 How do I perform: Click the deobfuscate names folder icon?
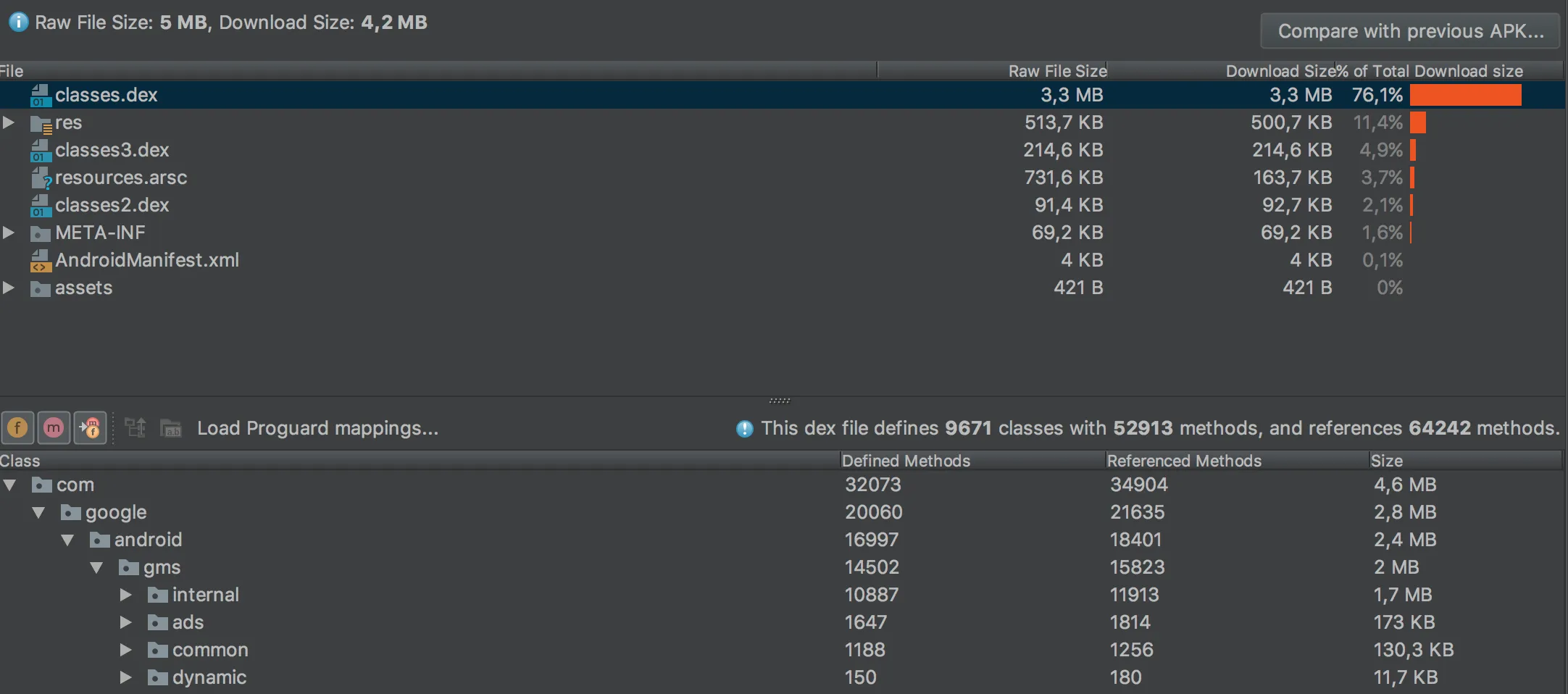(170, 428)
